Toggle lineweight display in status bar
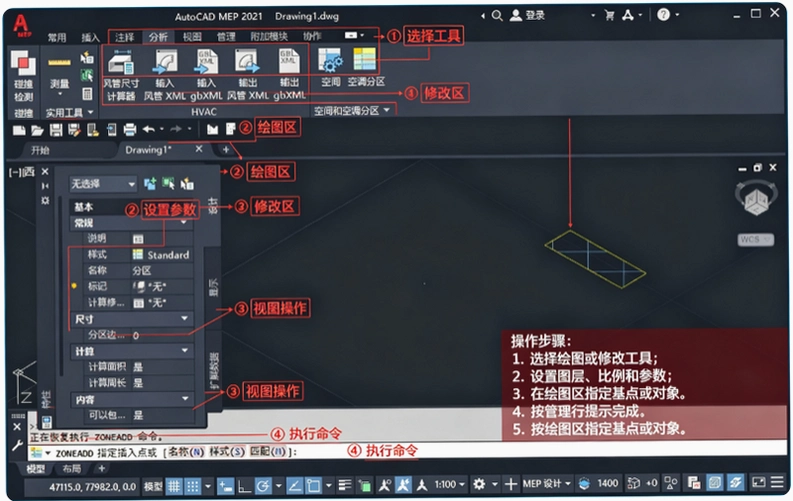The image size is (793, 501). tap(345, 485)
